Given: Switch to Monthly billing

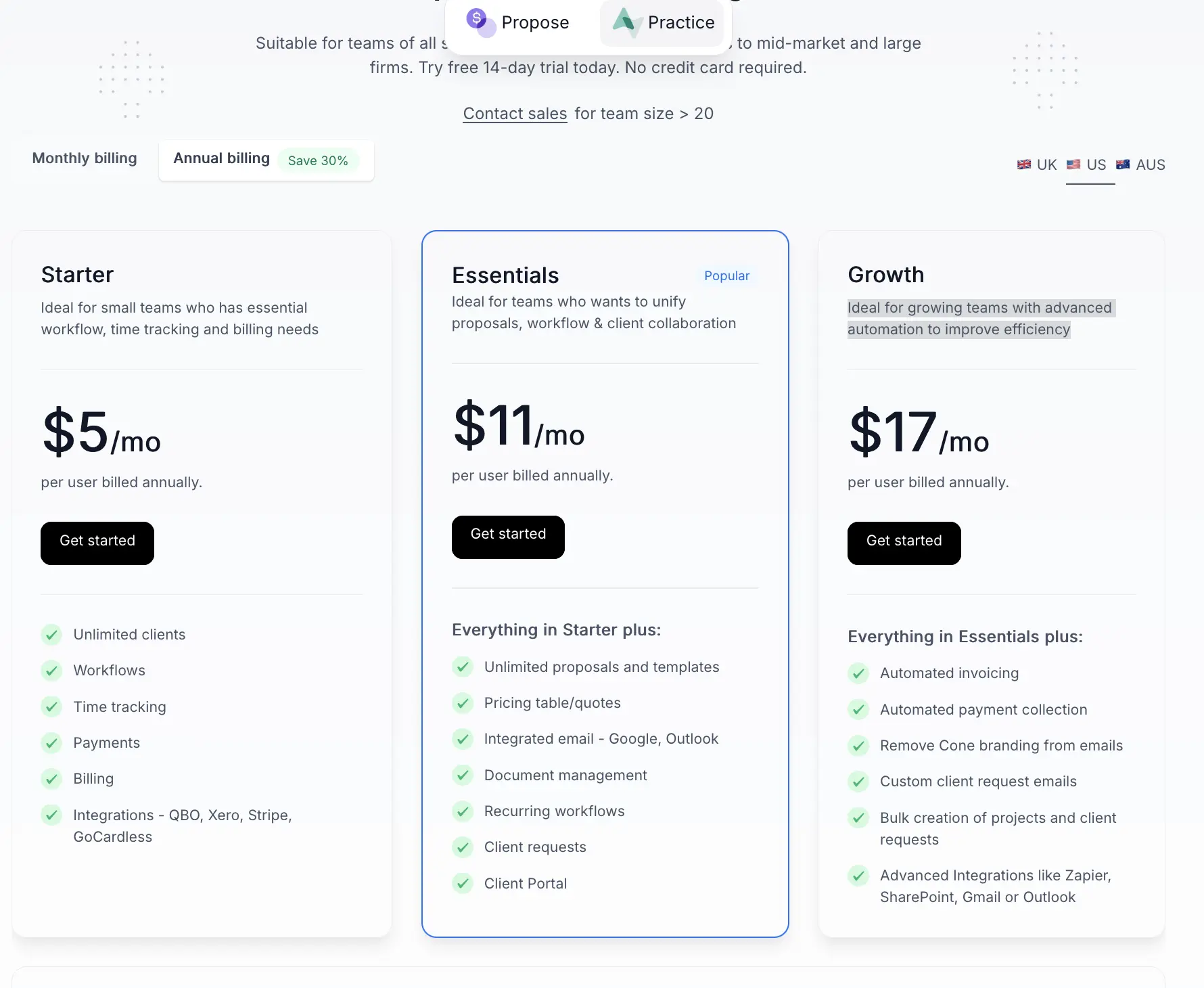Looking at the screenshot, I should (85, 158).
